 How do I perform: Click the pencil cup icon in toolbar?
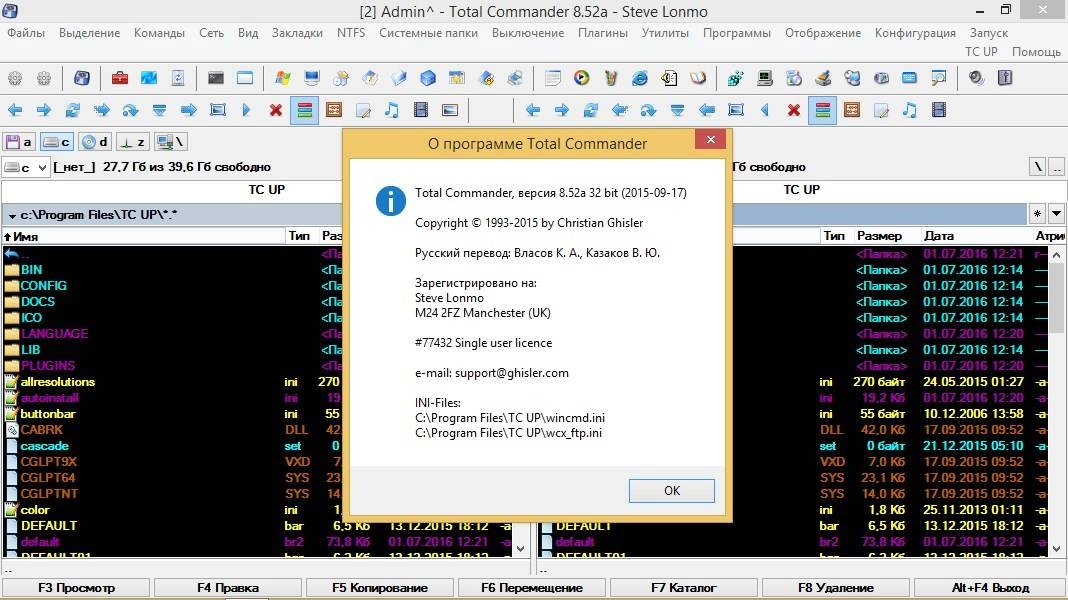point(610,78)
